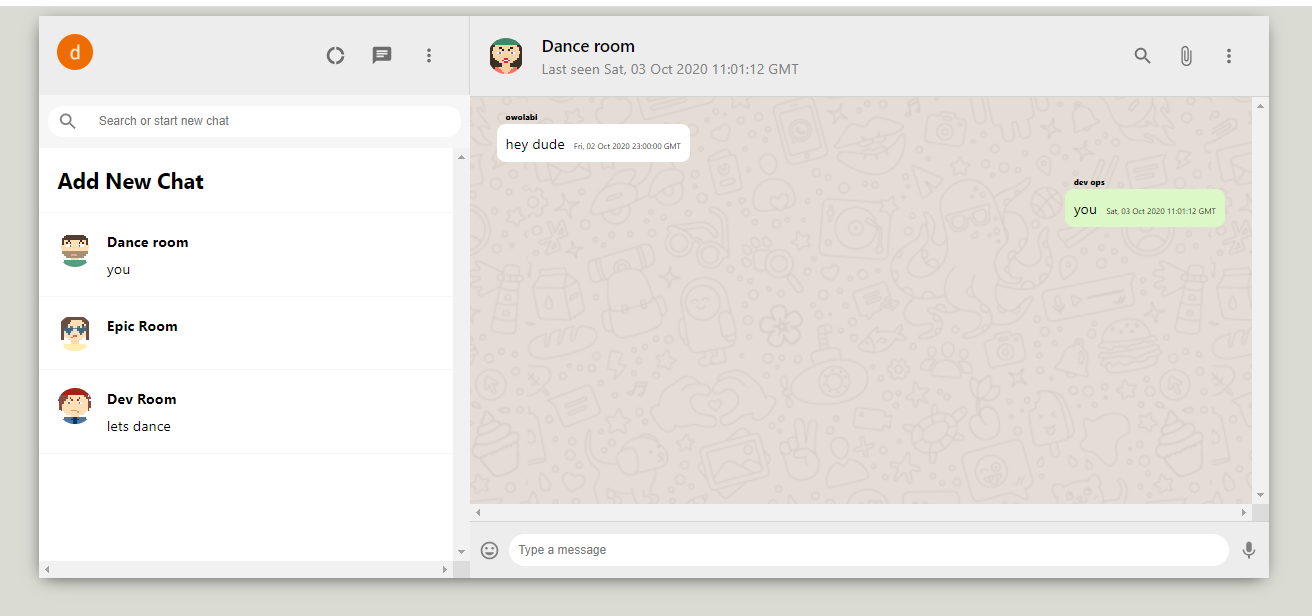The width and height of the screenshot is (1312, 616).
Task: Click the Dev Room avatar
Action: click(75, 406)
